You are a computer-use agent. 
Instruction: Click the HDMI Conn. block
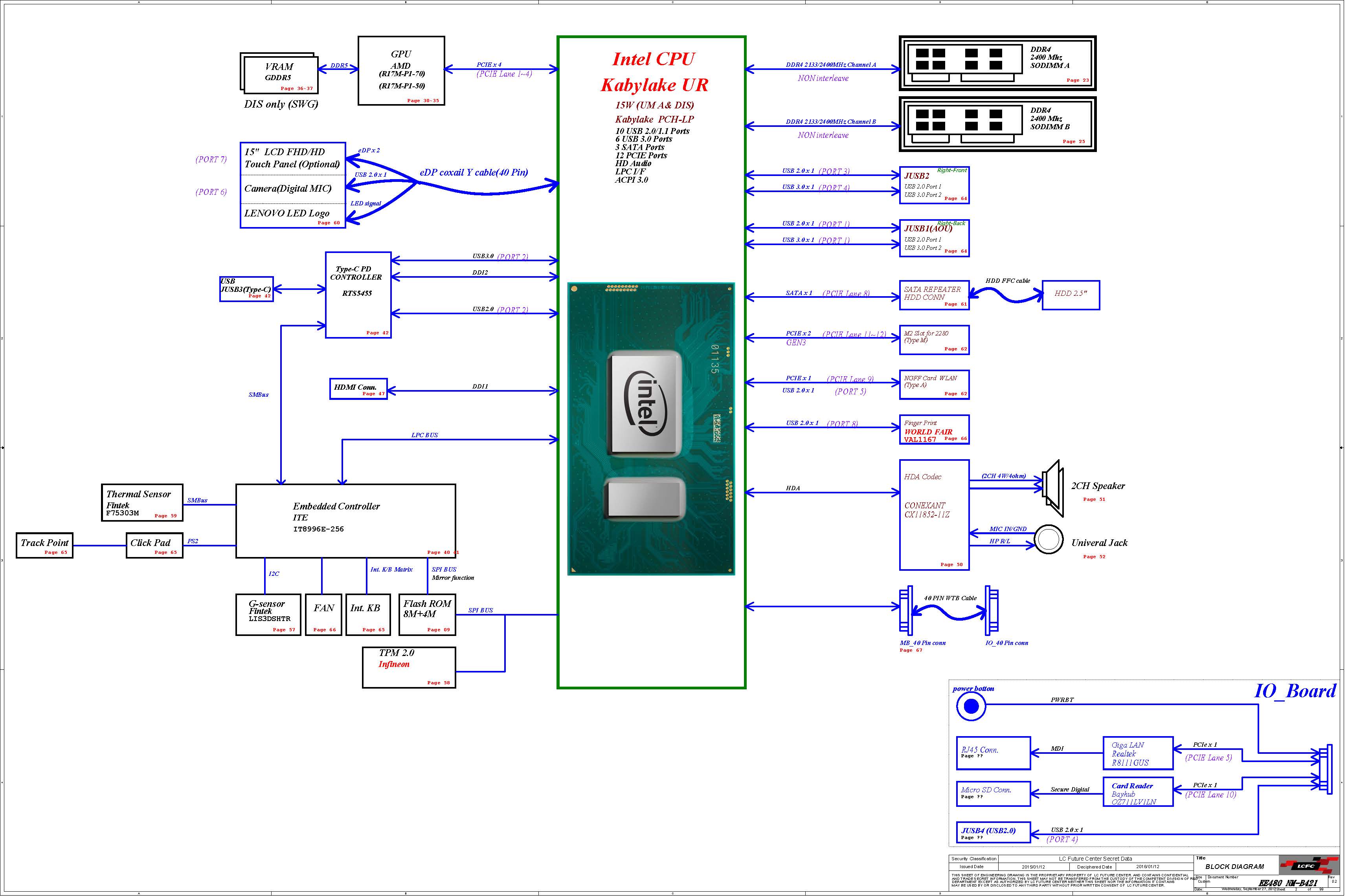coord(362,392)
